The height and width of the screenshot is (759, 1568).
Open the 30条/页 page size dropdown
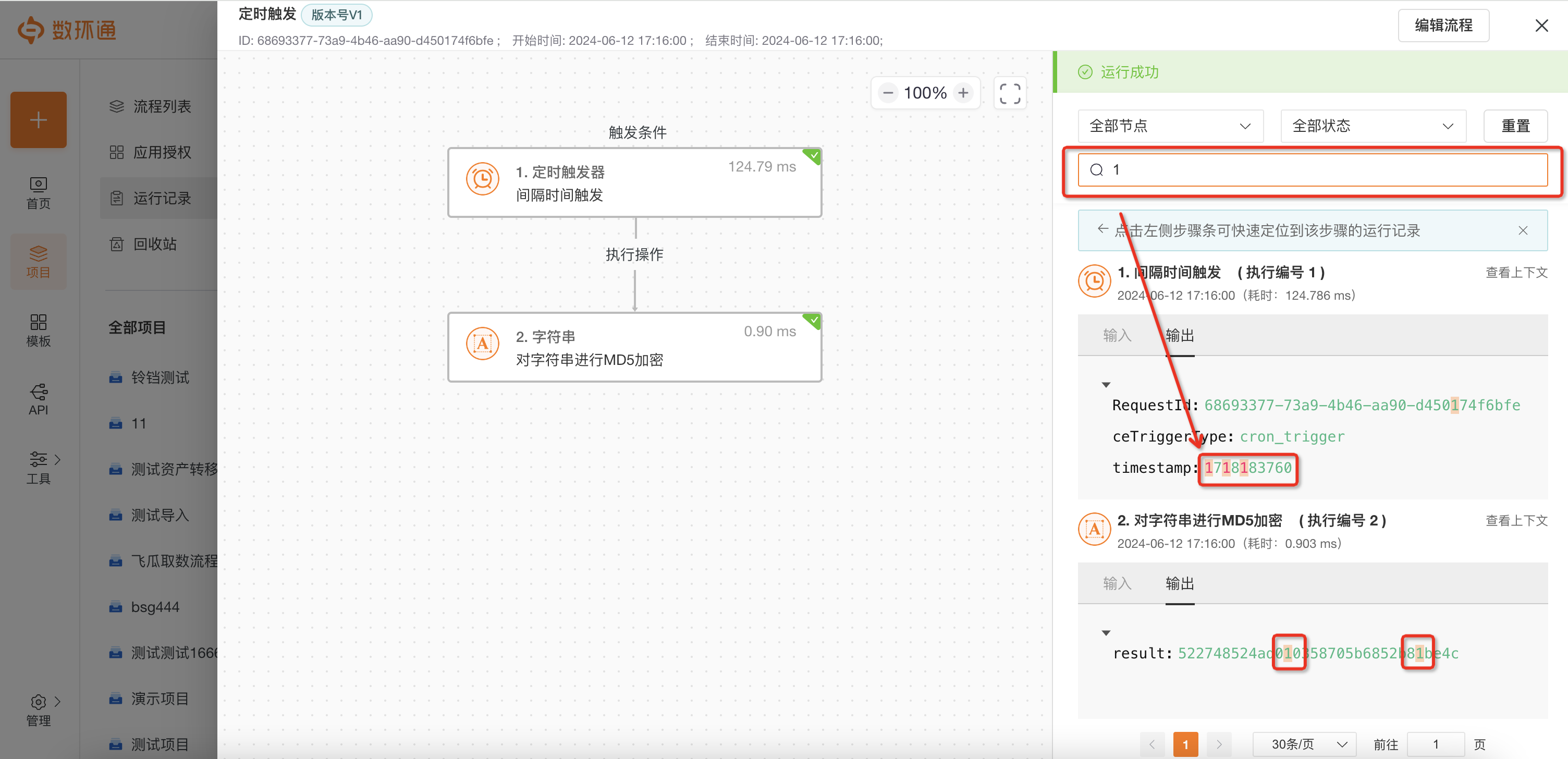pos(1304,744)
